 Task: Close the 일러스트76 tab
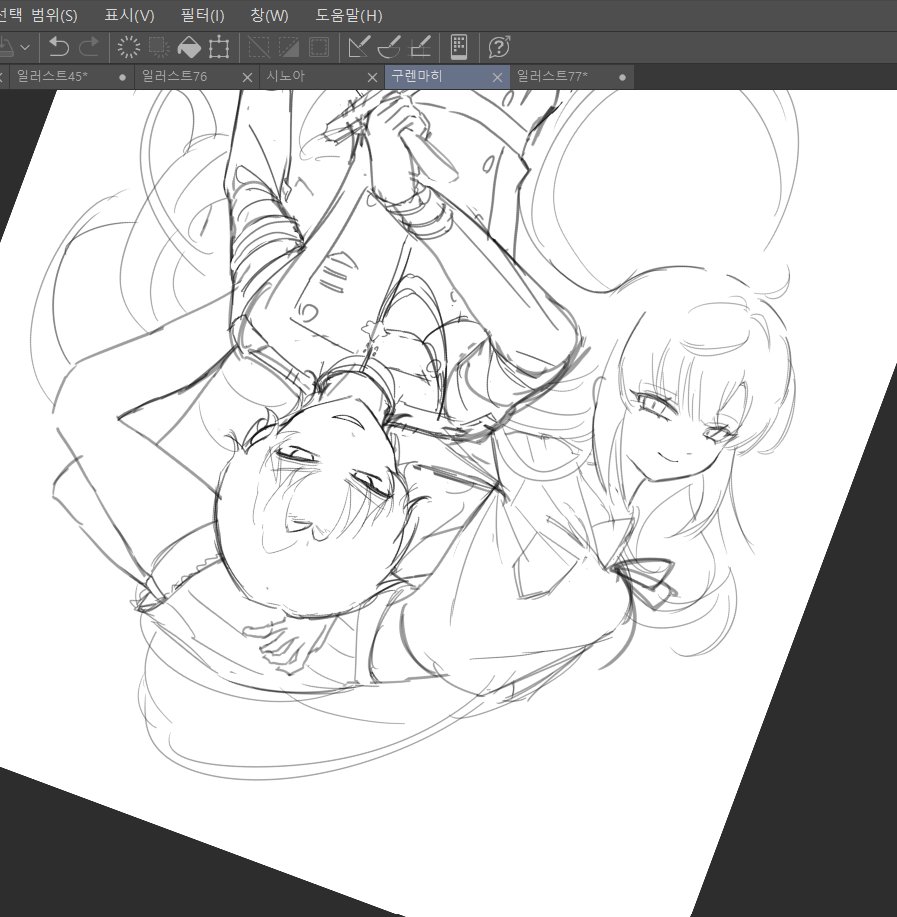click(247, 77)
